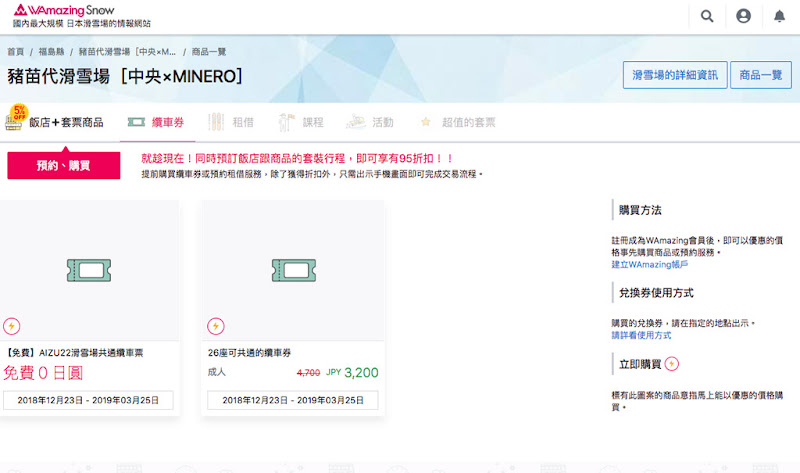Image resolution: width=800 pixels, height=473 pixels.
Task: Click the green lift ticket tab icon
Action: tap(136, 122)
